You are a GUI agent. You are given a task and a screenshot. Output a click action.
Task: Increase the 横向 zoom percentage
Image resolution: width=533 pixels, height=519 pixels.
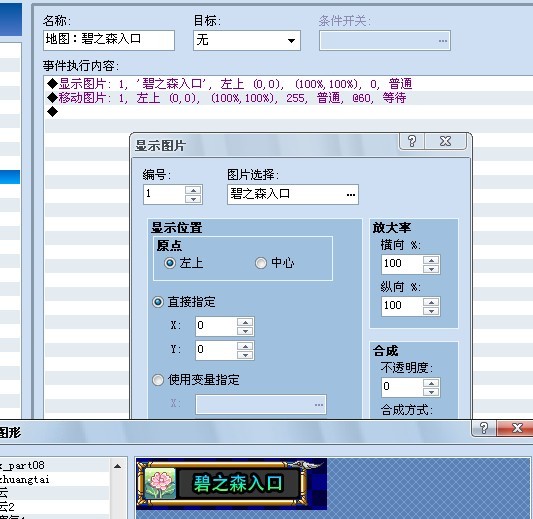point(431,260)
